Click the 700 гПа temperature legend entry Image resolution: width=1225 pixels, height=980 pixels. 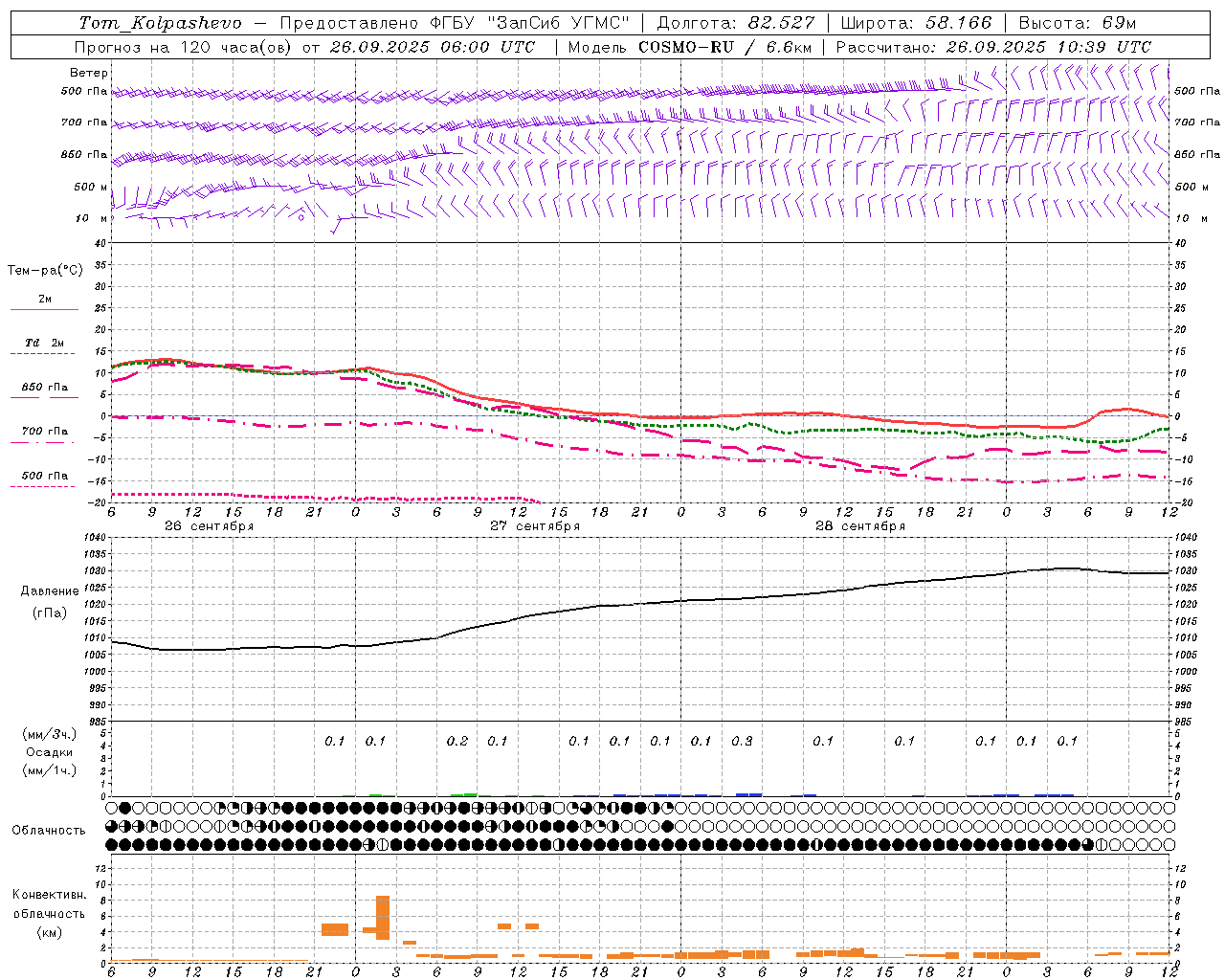pyautogui.click(x=44, y=432)
